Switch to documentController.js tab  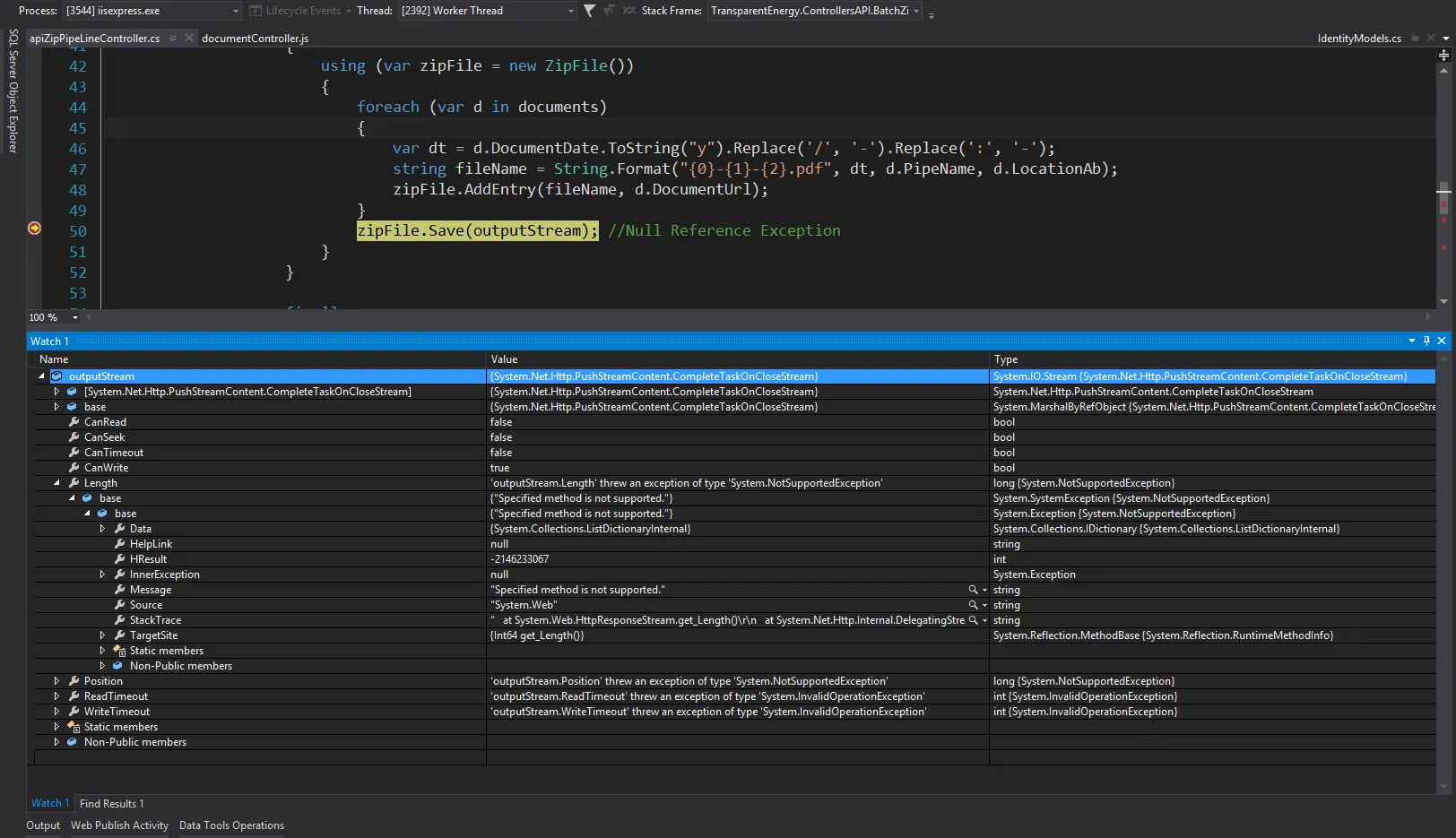click(x=255, y=39)
